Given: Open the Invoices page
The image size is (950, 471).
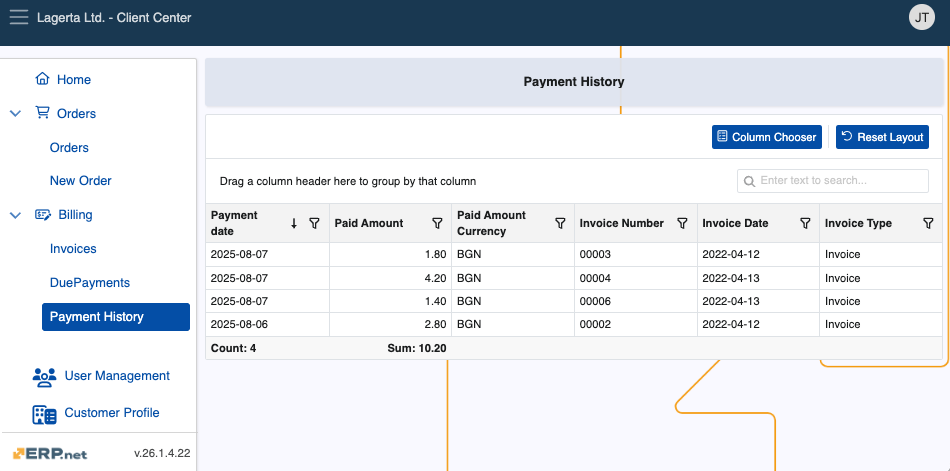Looking at the screenshot, I should (73, 249).
